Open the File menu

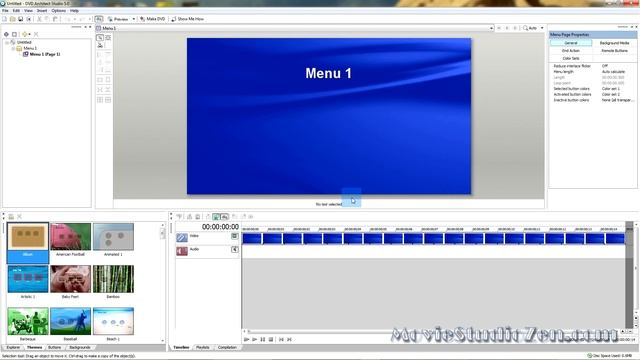pos(5,11)
